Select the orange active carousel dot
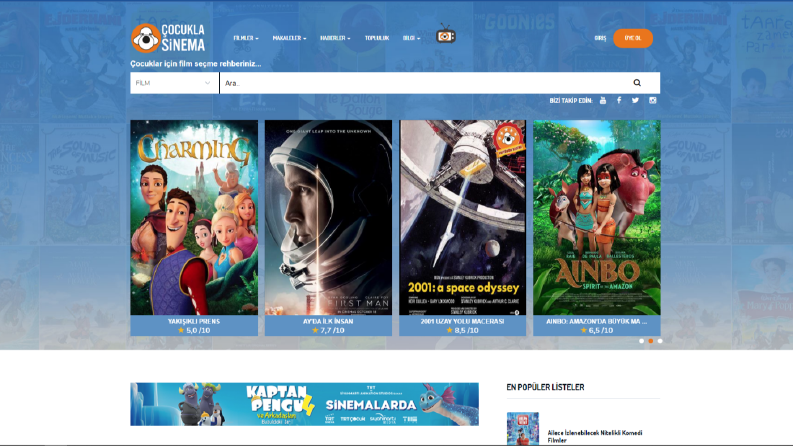 point(650,341)
